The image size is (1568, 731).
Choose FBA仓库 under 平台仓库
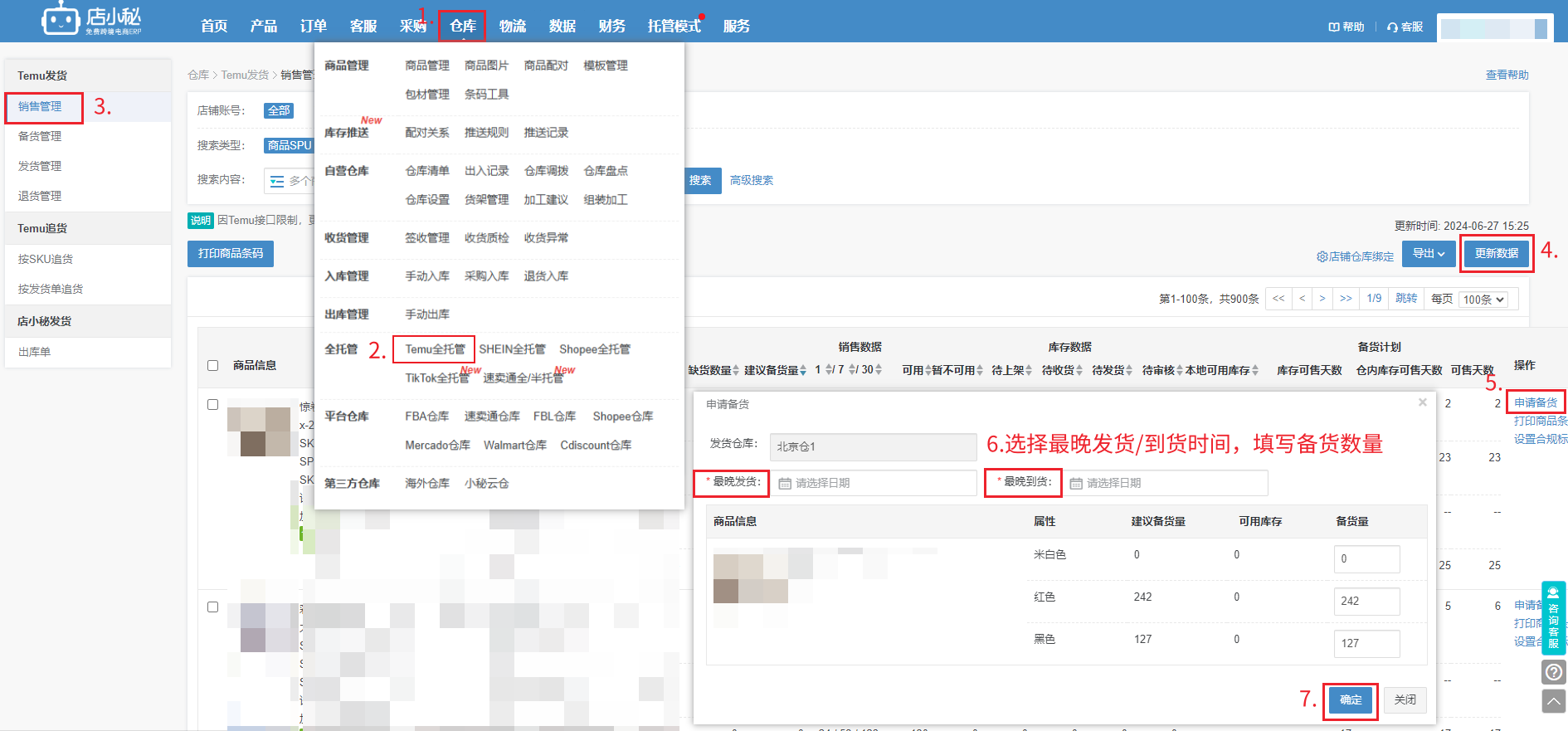coord(427,417)
